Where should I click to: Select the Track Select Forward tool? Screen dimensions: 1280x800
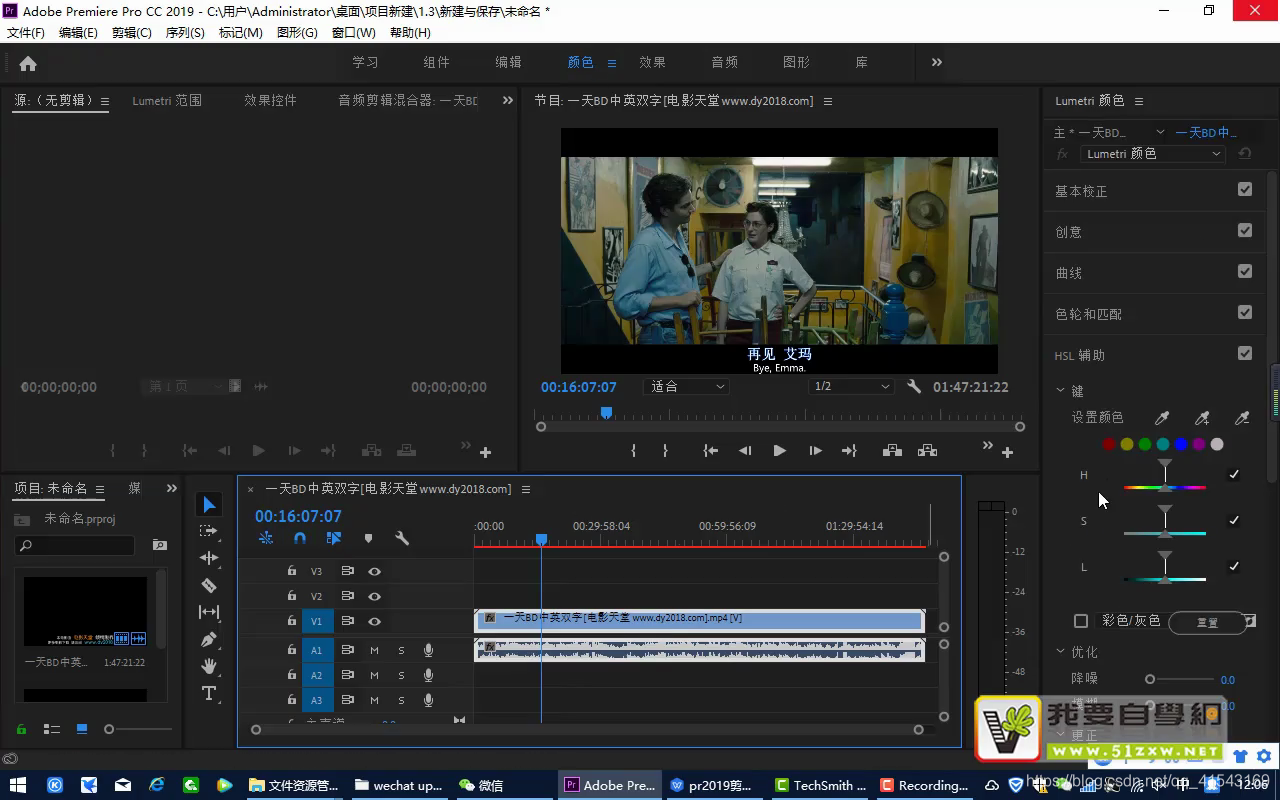coord(209,531)
